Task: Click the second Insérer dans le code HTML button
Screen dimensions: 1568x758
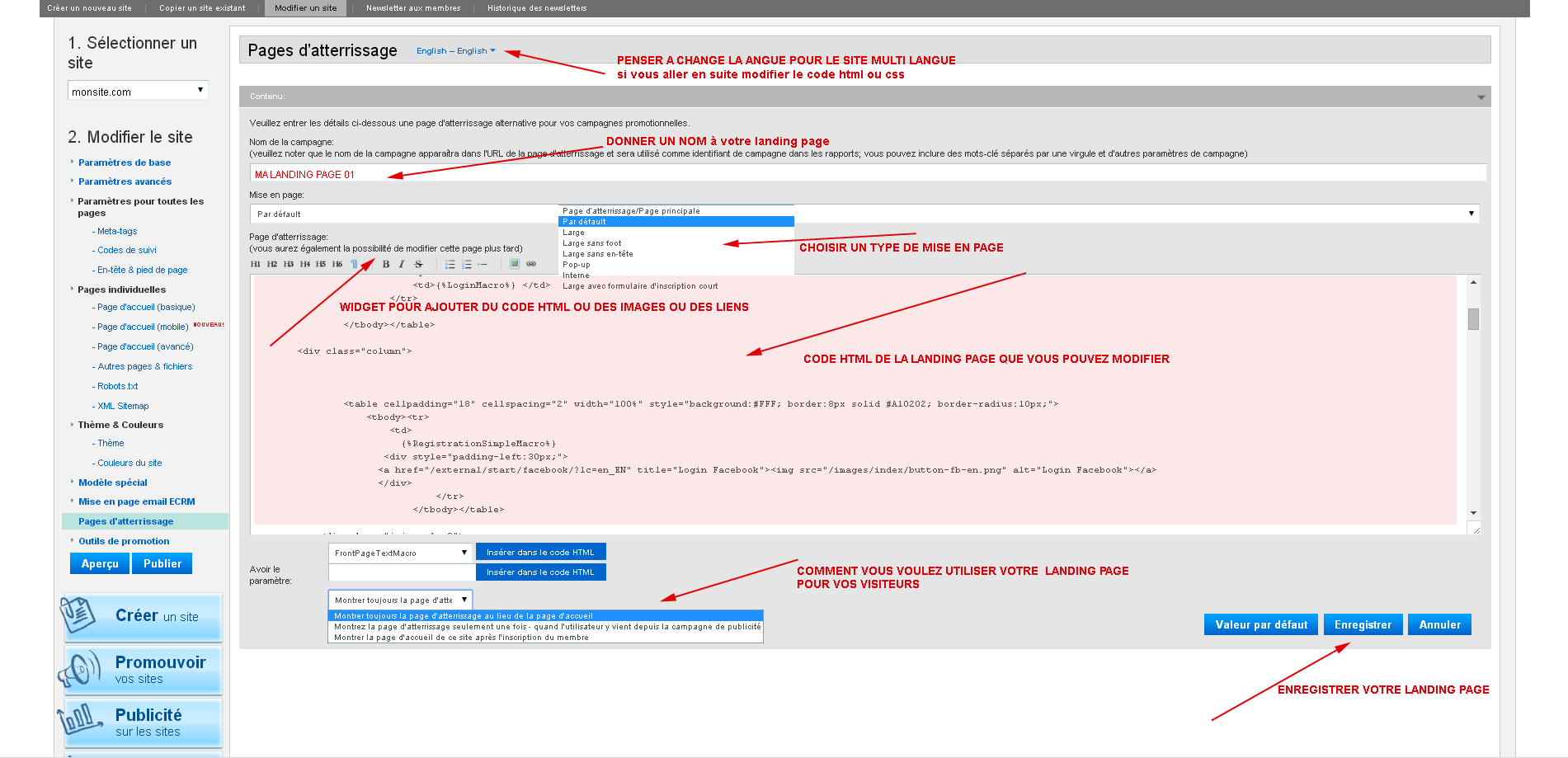Action: pos(540,572)
